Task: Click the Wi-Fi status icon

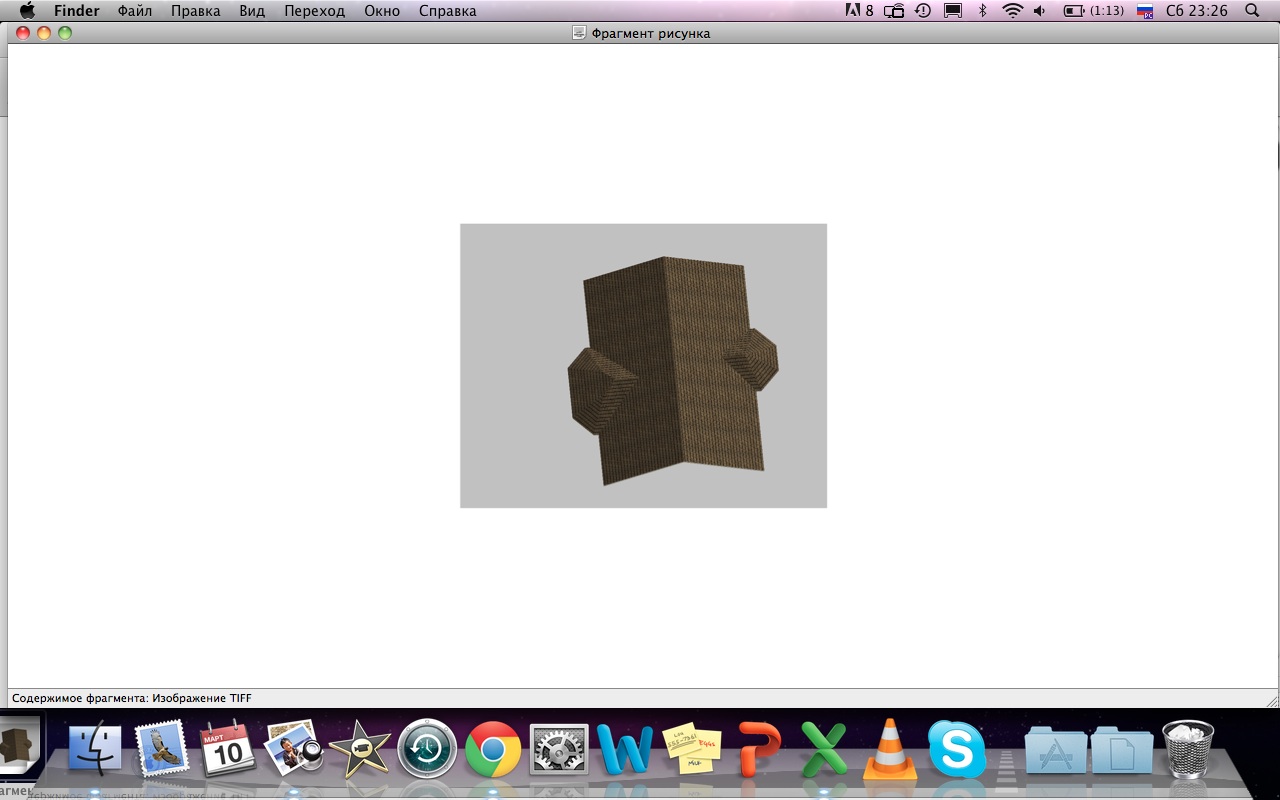Action: tap(1013, 11)
